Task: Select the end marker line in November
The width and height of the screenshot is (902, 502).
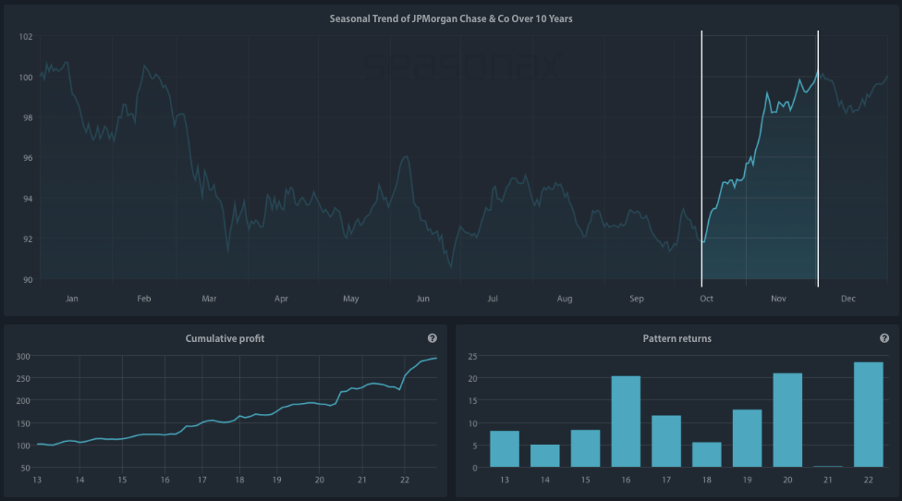Action: tap(818, 159)
